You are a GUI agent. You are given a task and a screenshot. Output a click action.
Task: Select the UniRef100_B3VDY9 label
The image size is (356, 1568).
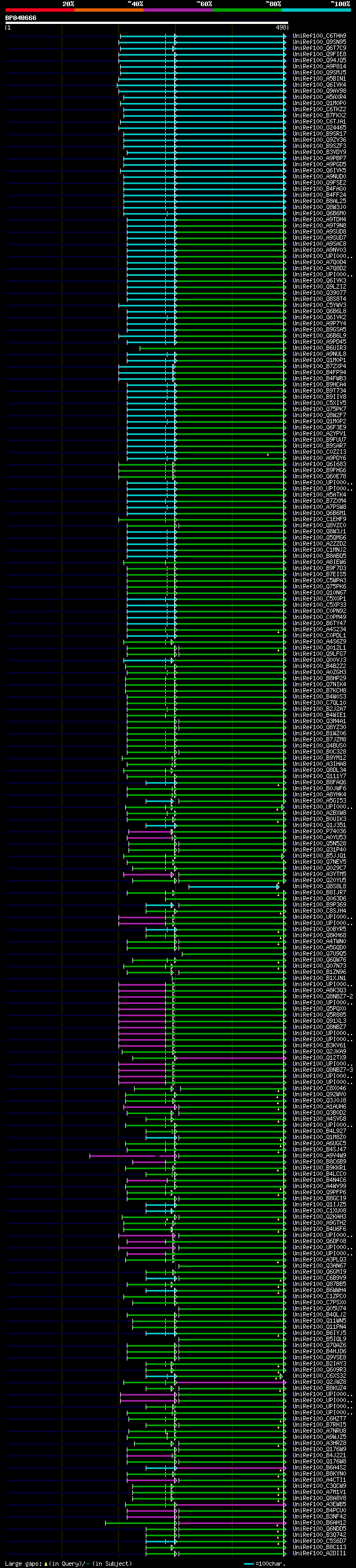tap(319, 152)
